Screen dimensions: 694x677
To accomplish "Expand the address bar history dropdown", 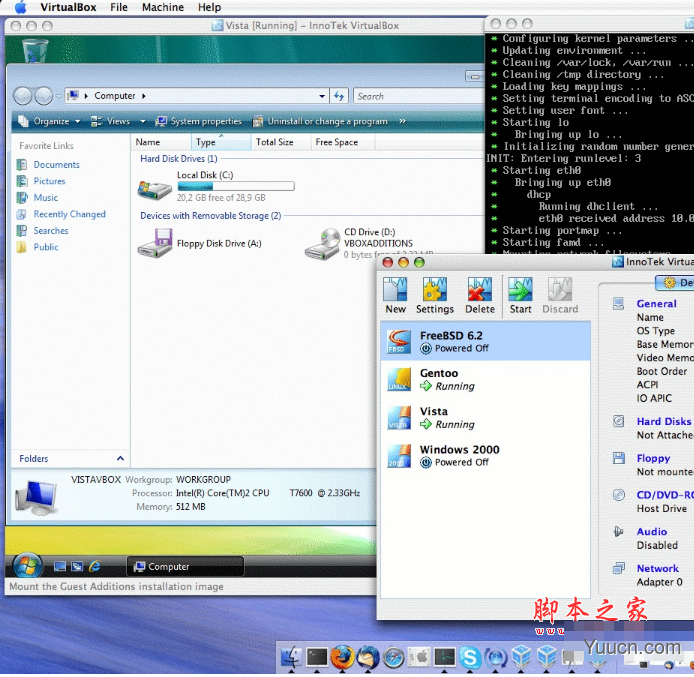I will pyautogui.click(x=322, y=96).
